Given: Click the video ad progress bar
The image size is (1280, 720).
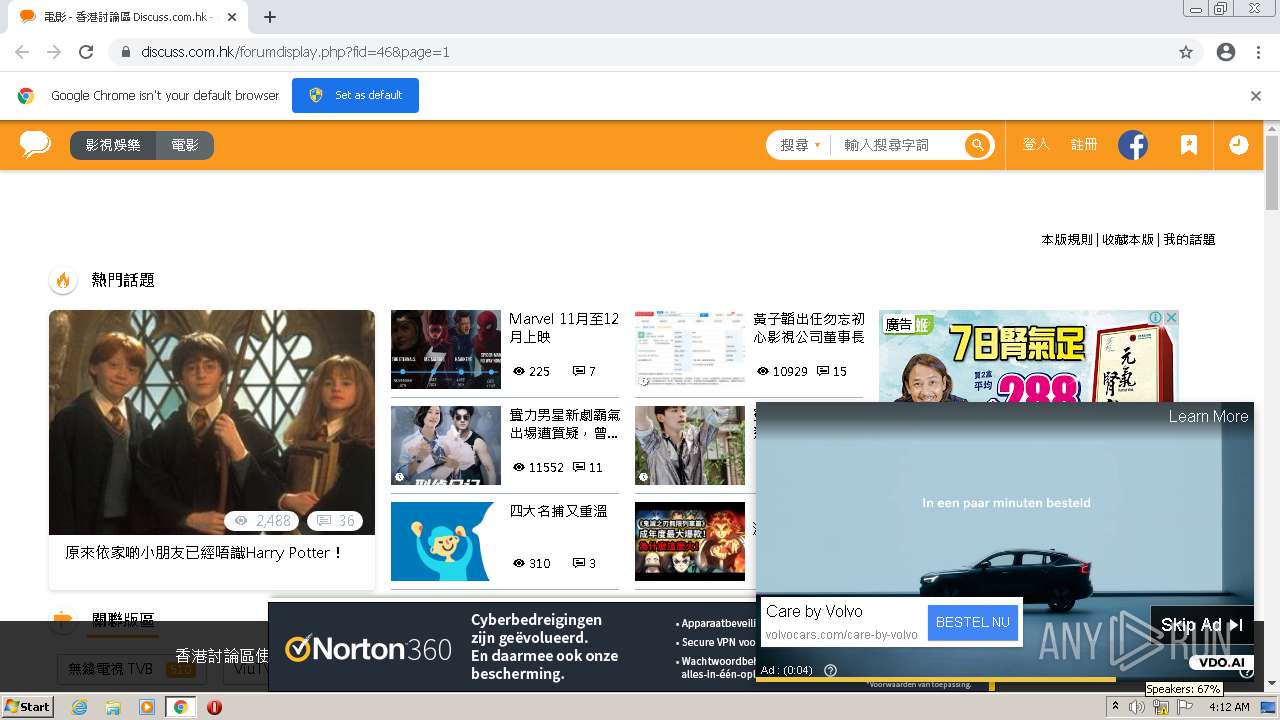Looking at the screenshot, I should pyautogui.click(x=1004, y=680).
